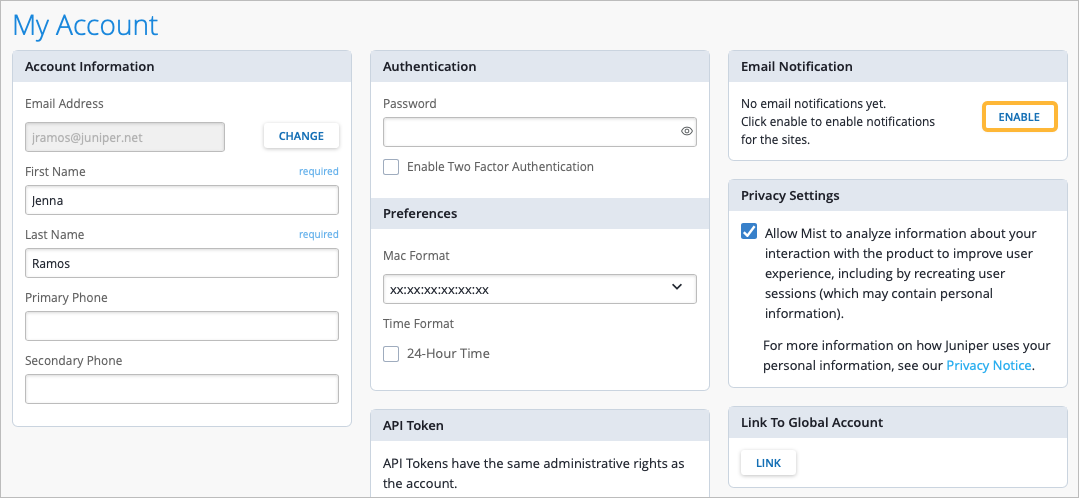Uncheck the Allow Mist to analyze checkbox
1079x498 pixels.
[749, 232]
